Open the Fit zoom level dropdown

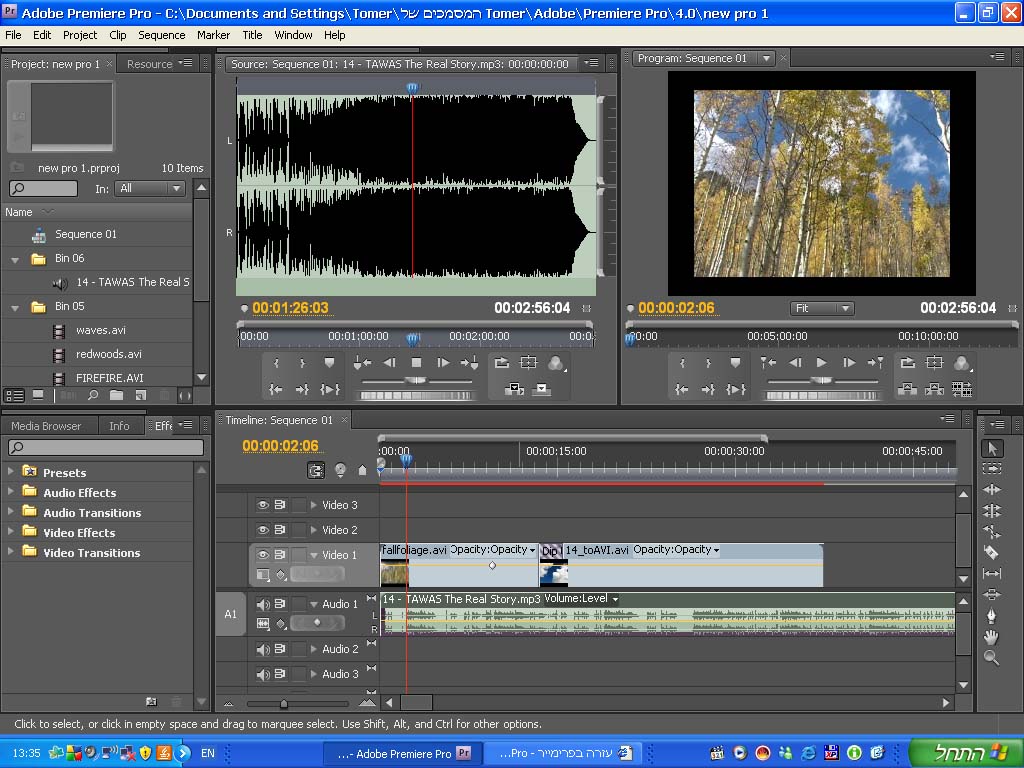tap(821, 308)
